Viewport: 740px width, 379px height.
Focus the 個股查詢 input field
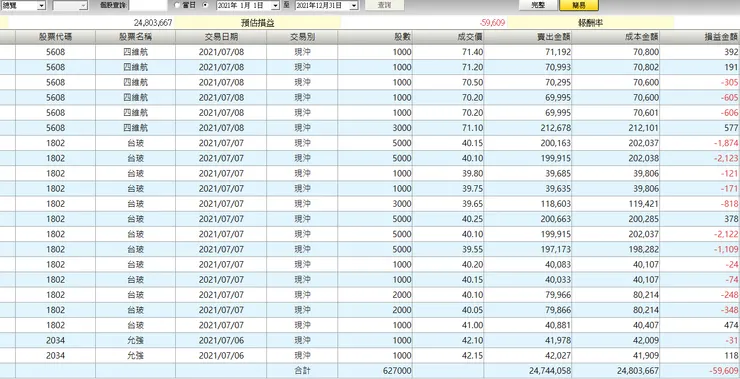(148, 5)
